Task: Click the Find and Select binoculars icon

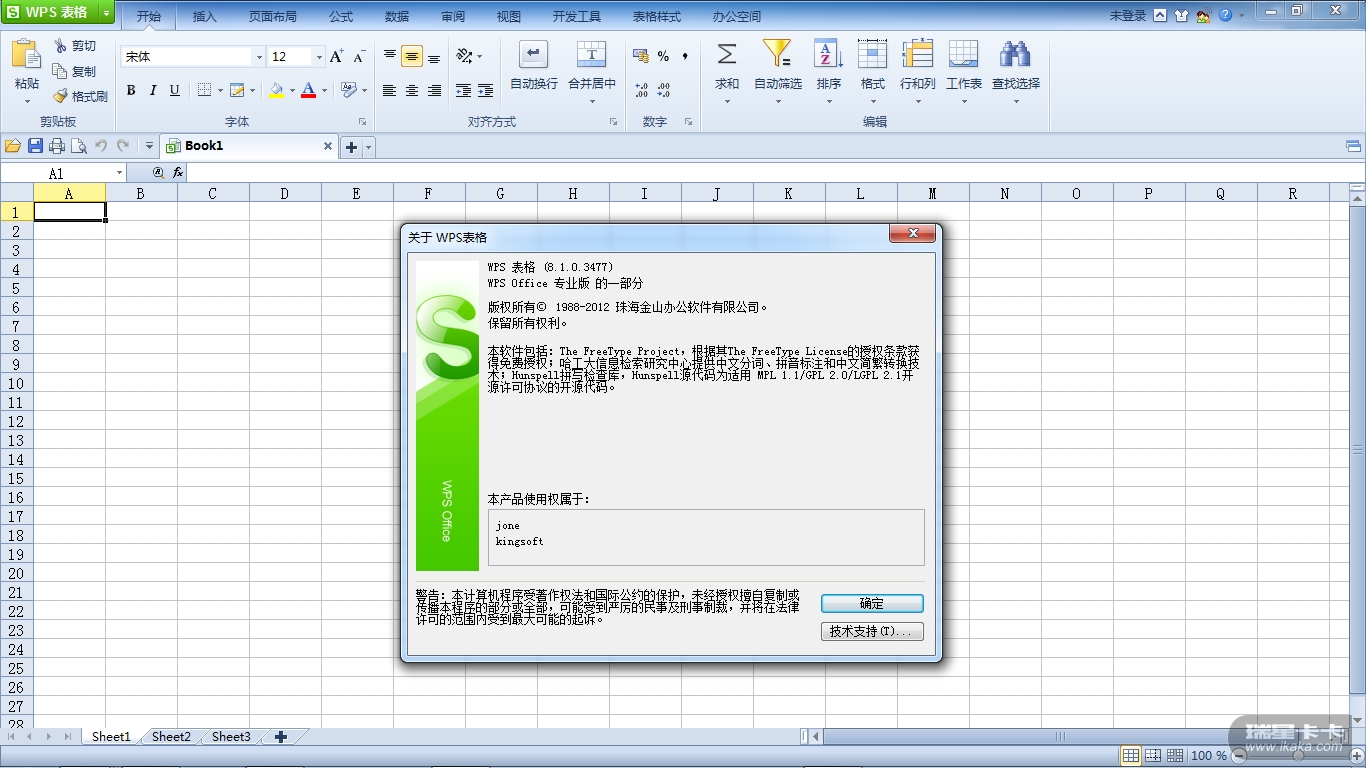Action: click(1015, 54)
